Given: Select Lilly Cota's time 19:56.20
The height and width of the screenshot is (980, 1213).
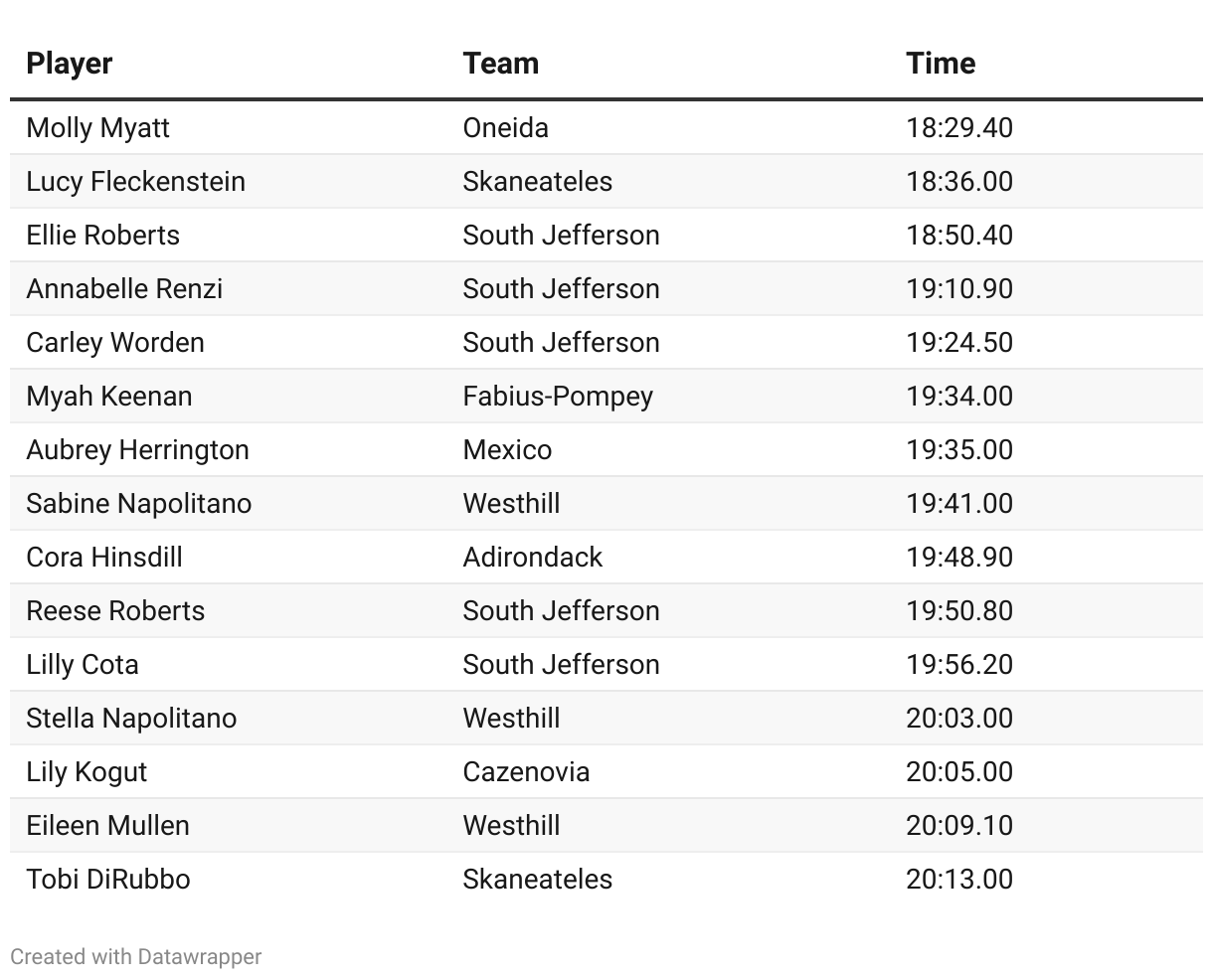Looking at the screenshot, I should click(959, 665).
